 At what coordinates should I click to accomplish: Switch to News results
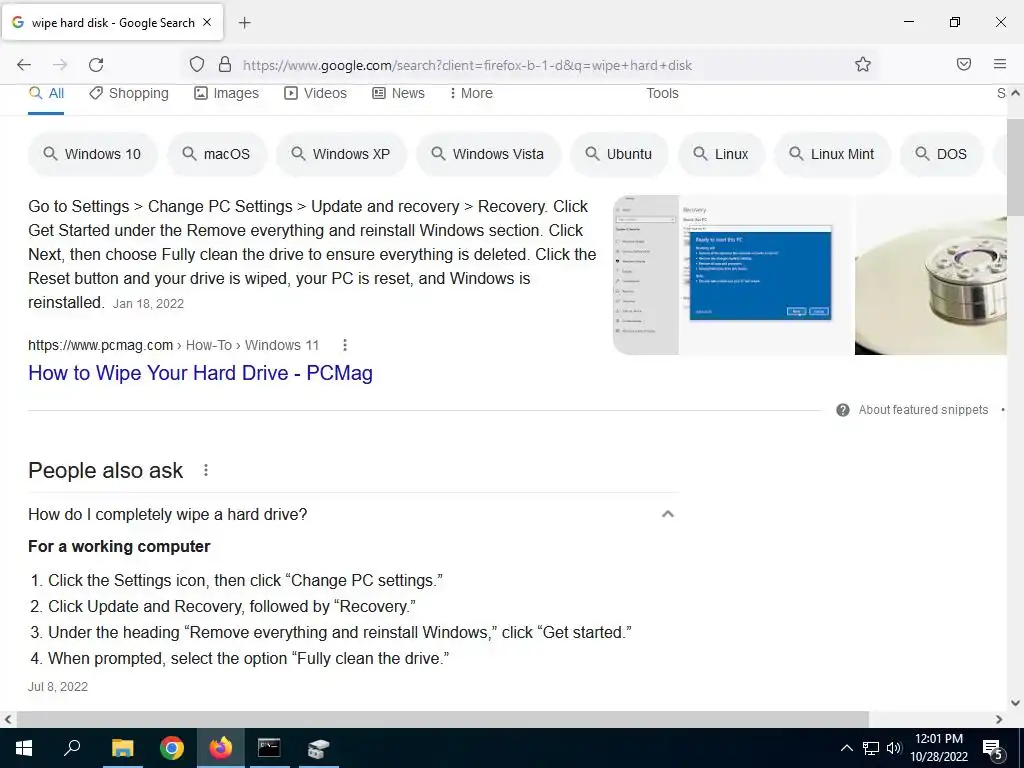tap(398, 93)
